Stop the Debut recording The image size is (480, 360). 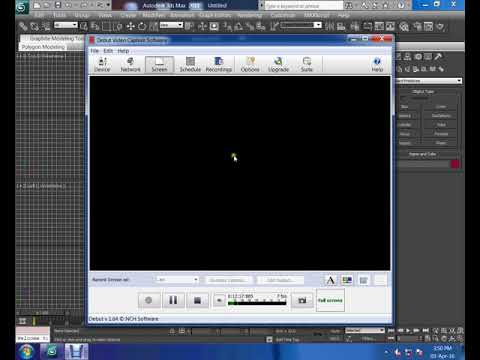[197, 300]
